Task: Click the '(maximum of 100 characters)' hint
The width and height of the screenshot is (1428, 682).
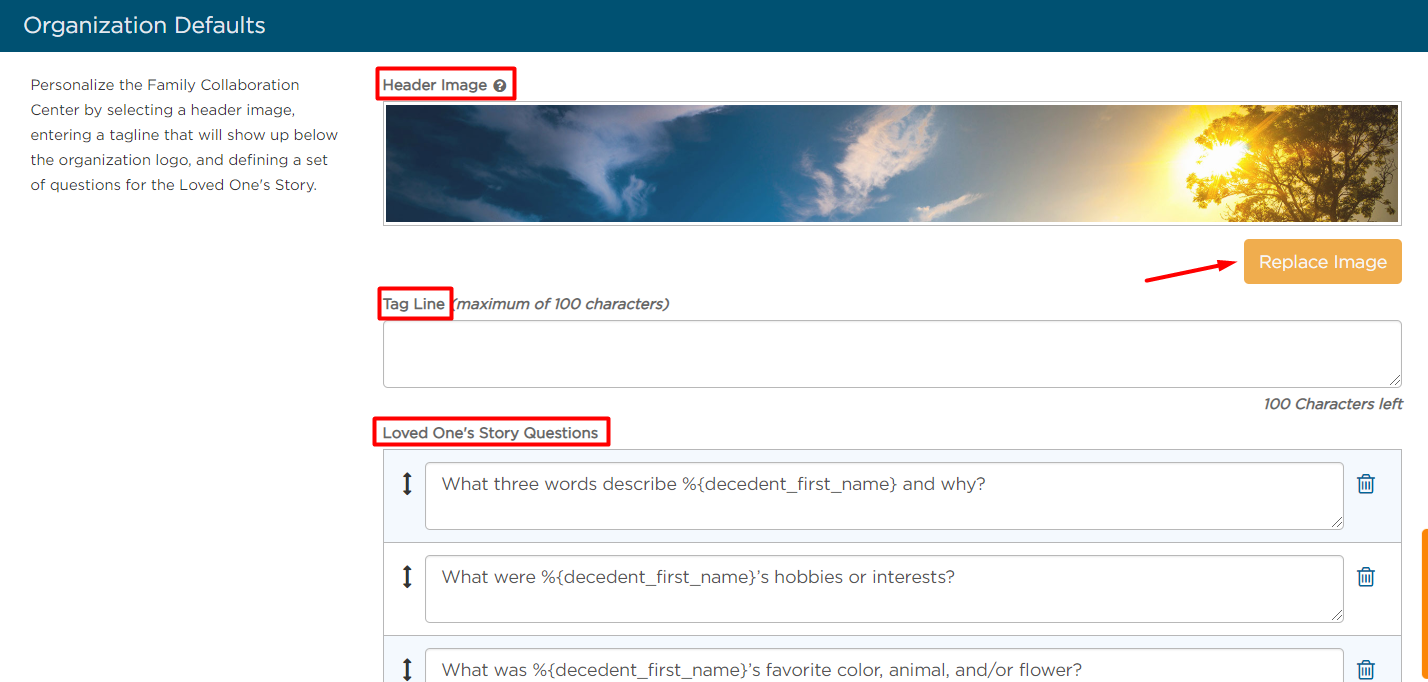Action: pos(561,304)
